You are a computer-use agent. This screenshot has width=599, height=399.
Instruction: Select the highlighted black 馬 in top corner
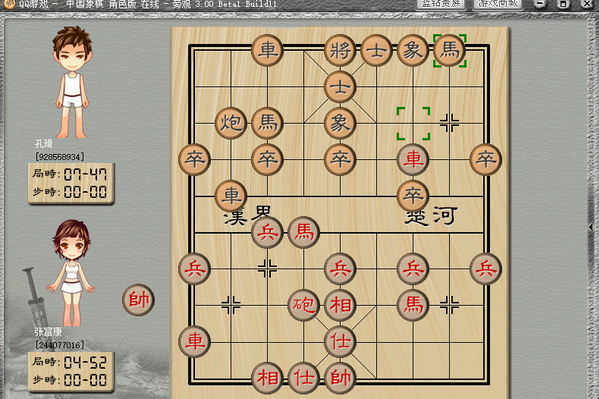tap(449, 50)
